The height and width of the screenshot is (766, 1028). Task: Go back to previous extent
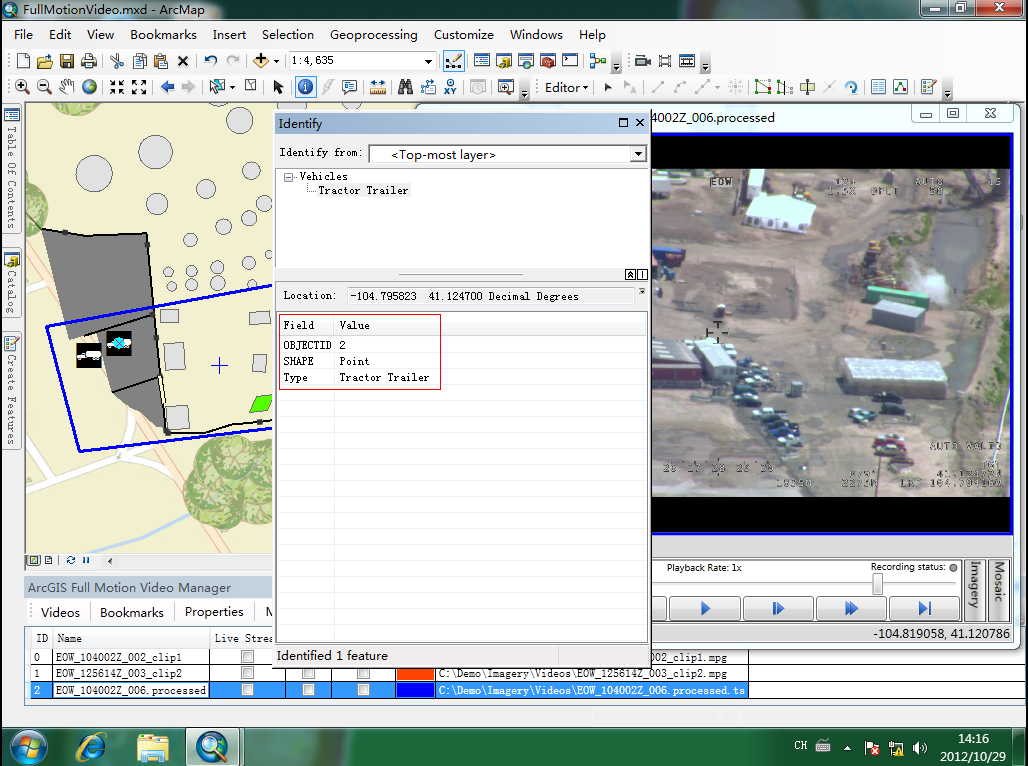pos(167,87)
